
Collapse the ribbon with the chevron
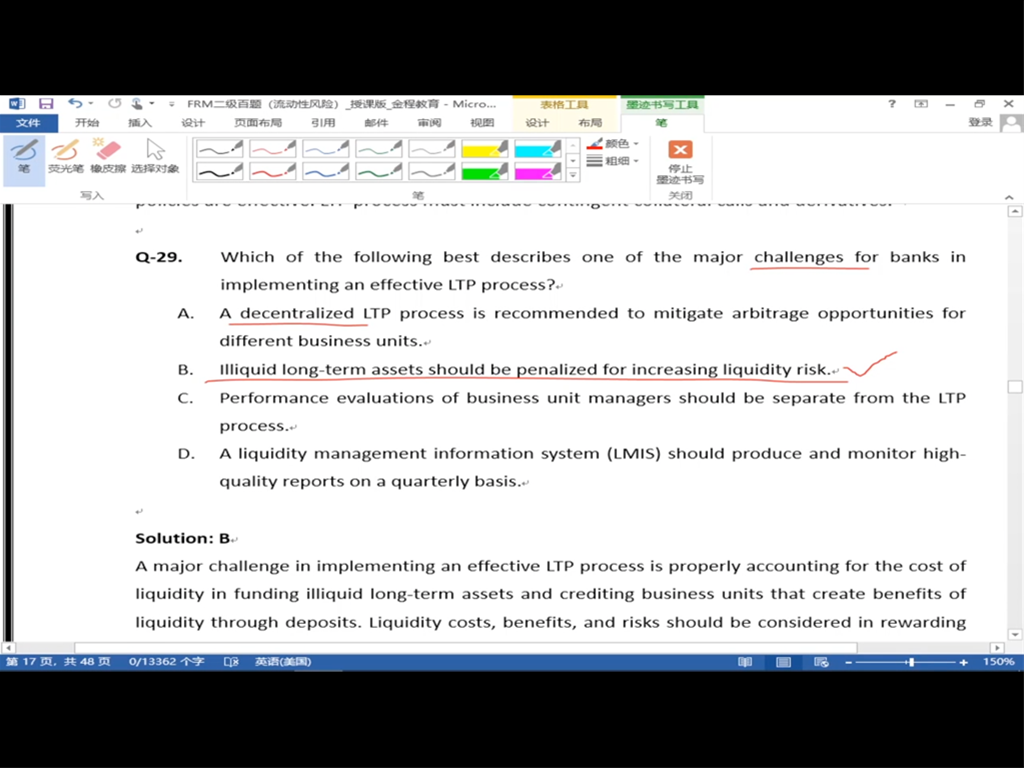tap(1009, 197)
